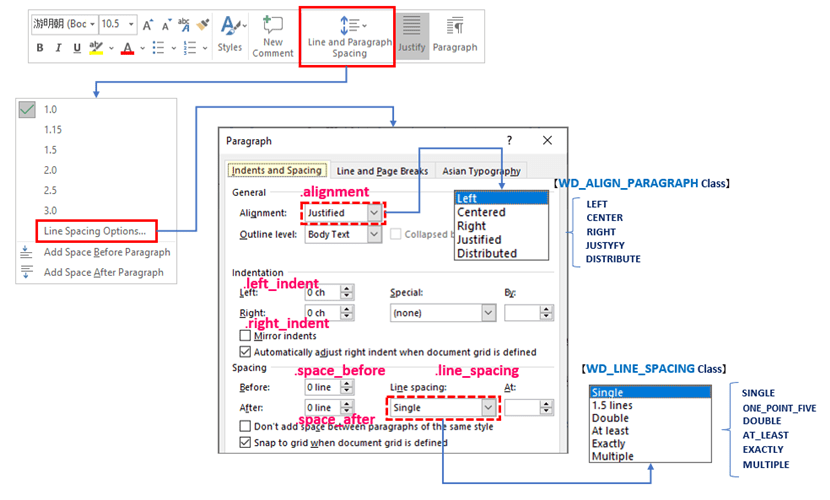Toggle Mirror indents checkbox

pyautogui.click(x=245, y=335)
